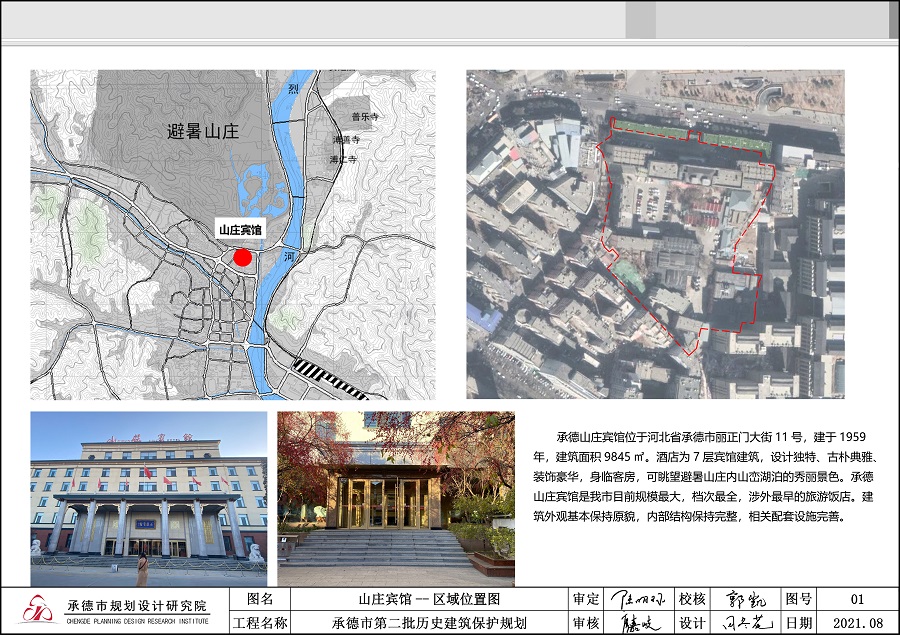
Task: Open the glass entrance stairway photo
Action: coord(396,498)
